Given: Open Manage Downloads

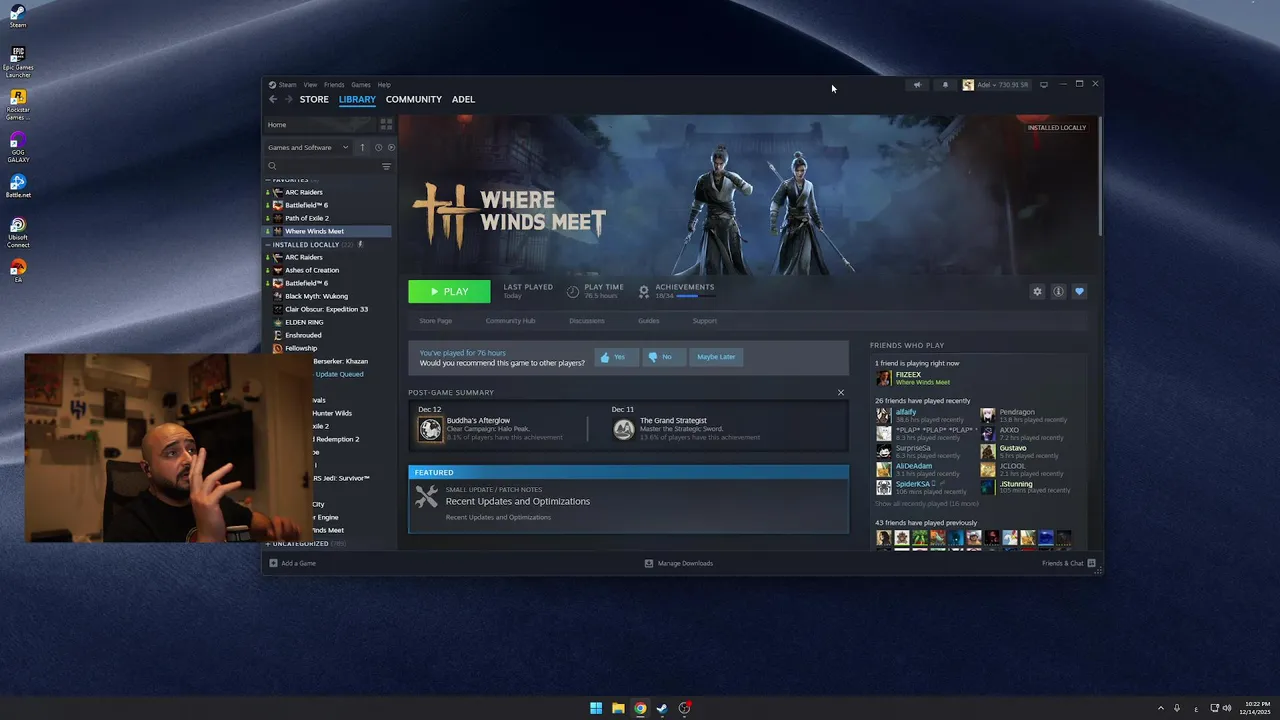Looking at the screenshot, I should click(679, 563).
